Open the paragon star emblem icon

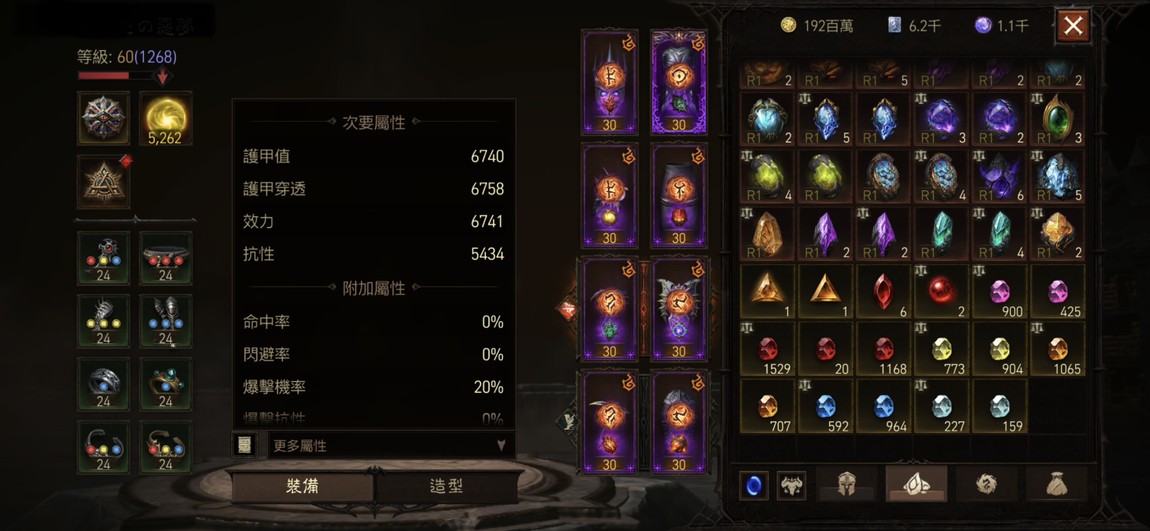(103, 119)
